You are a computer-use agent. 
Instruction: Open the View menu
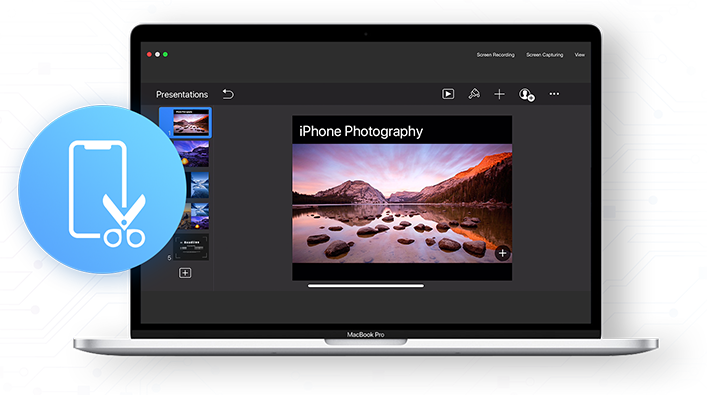579,55
